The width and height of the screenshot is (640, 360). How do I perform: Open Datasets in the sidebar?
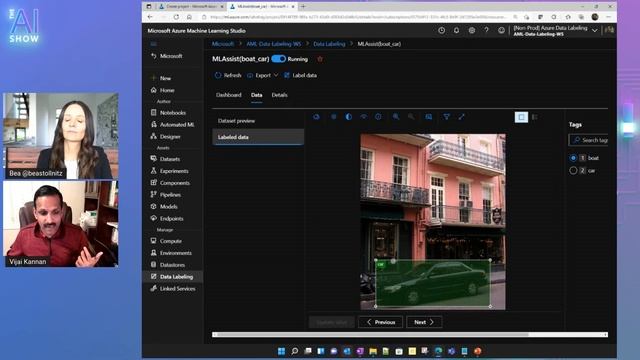pyautogui.click(x=165, y=159)
